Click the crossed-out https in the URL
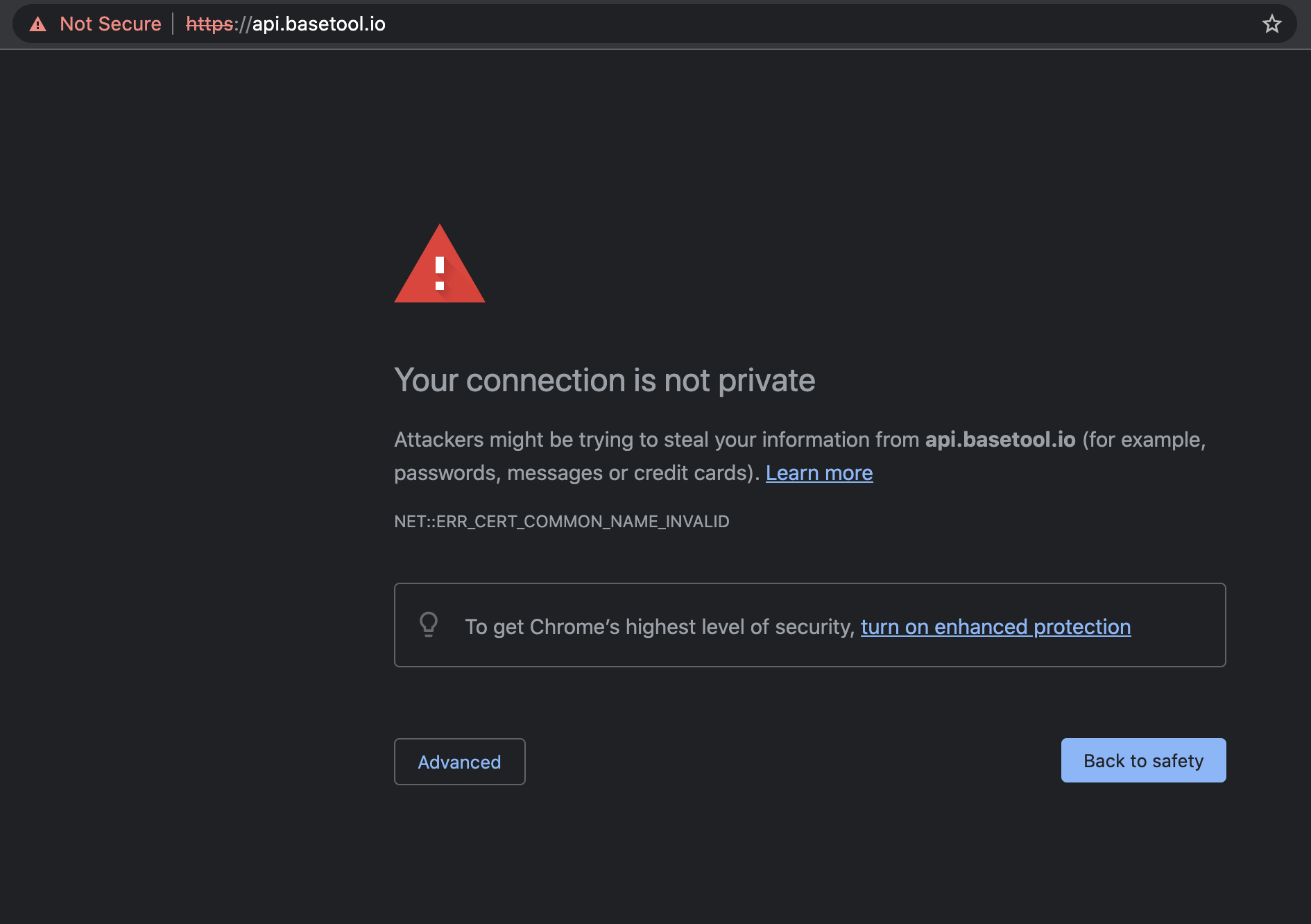Image resolution: width=1311 pixels, height=924 pixels. [208, 24]
